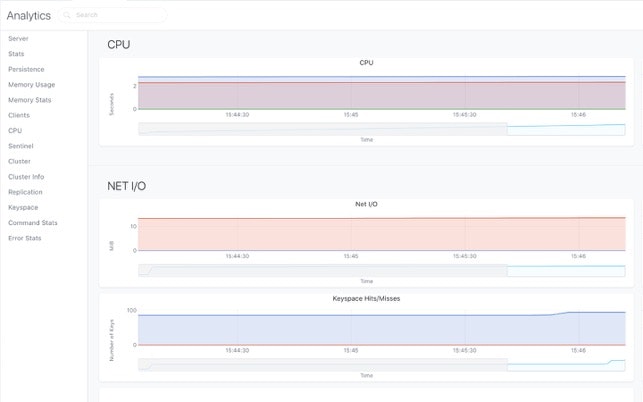Click the CPU chart plot area
Image resolution: width=643 pixels, height=402 pixels.
[x=382, y=92]
